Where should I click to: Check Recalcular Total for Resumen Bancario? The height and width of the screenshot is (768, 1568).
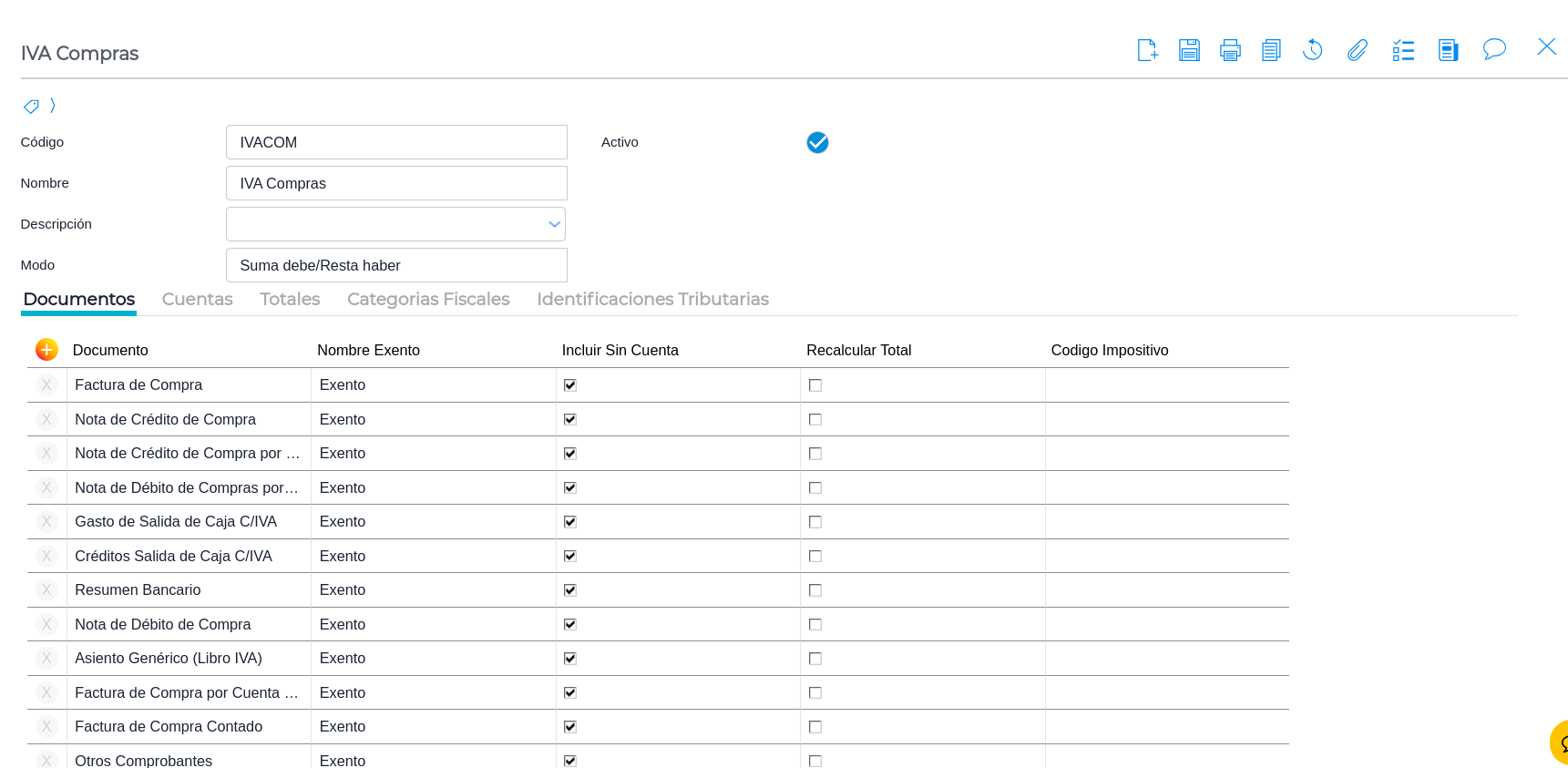(x=815, y=590)
